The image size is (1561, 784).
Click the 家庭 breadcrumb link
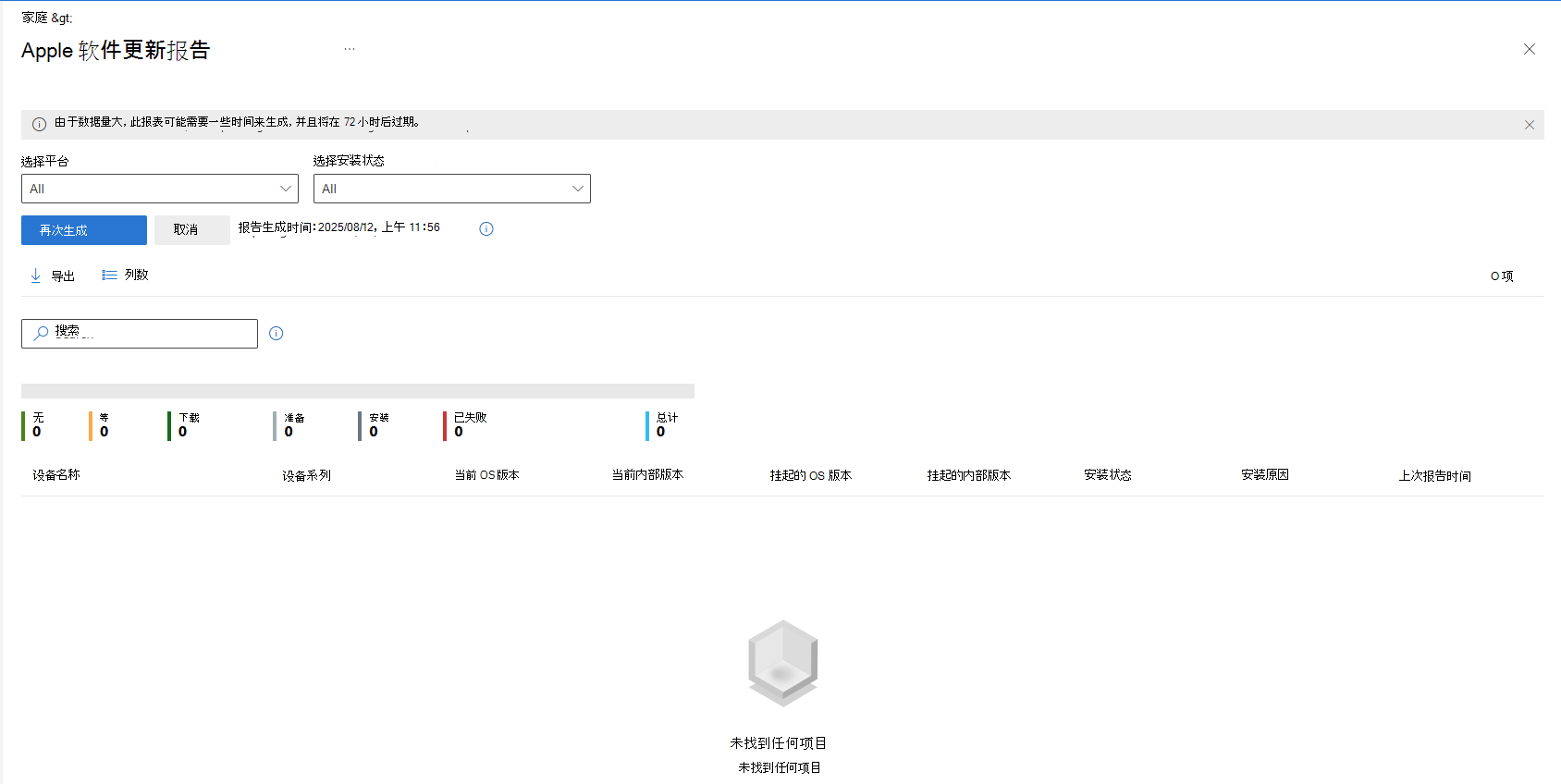point(34,18)
